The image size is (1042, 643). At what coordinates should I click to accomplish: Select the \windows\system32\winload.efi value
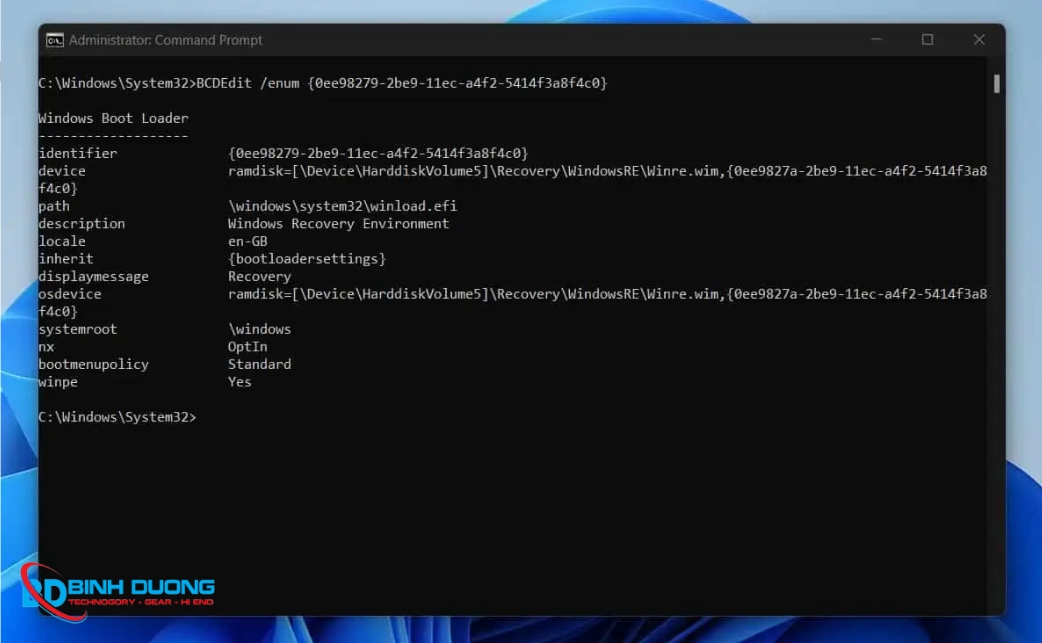[x=342, y=207]
